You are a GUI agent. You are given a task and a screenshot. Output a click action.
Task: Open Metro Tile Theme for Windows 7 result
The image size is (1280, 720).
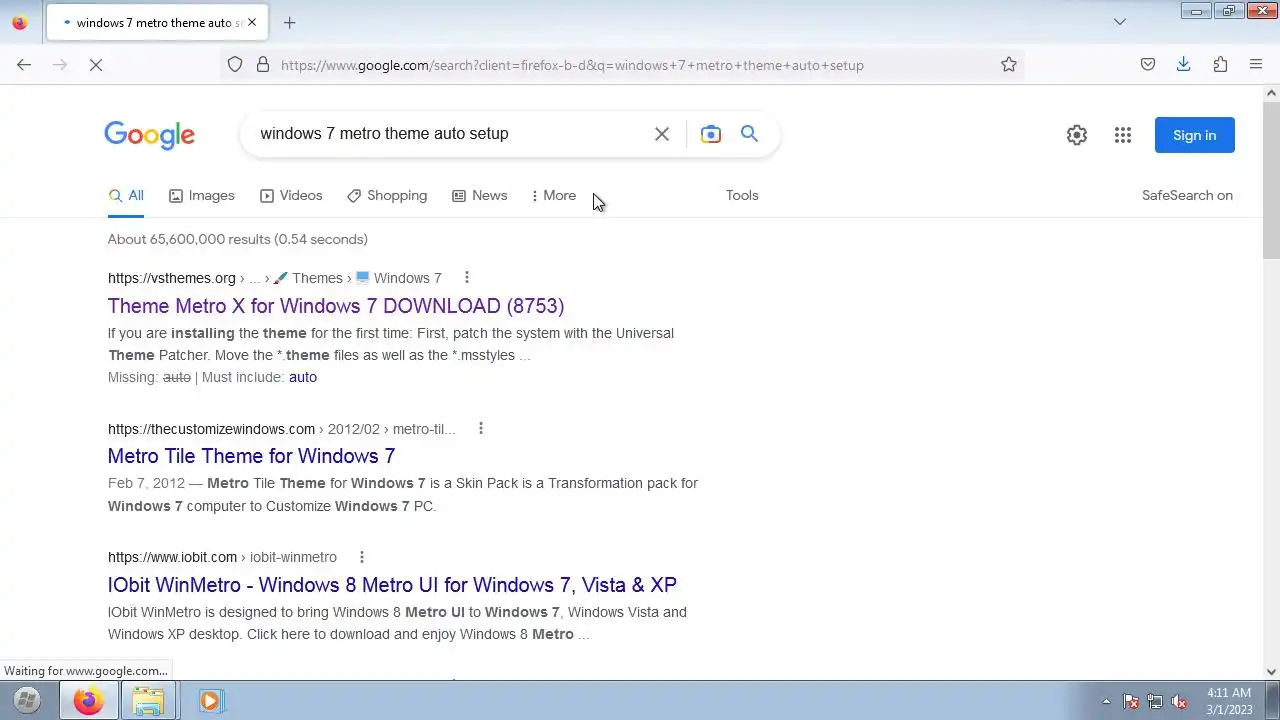click(251, 456)
